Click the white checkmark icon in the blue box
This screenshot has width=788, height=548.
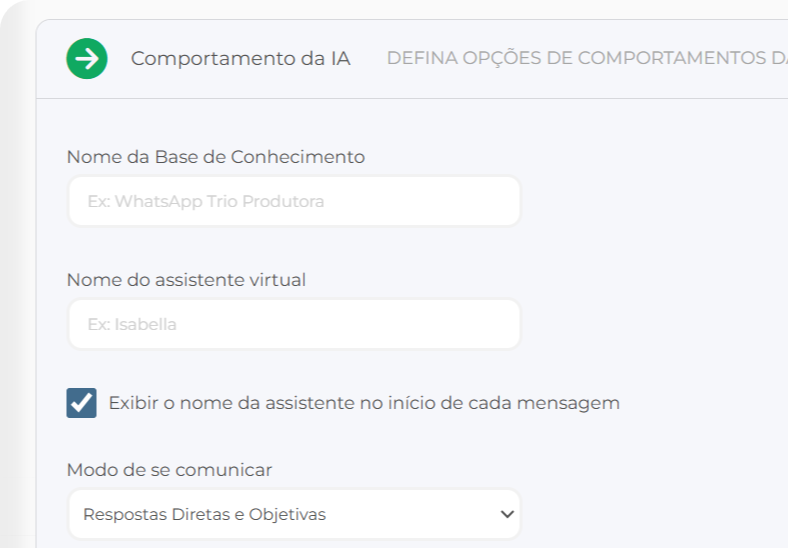pos(82,403)
